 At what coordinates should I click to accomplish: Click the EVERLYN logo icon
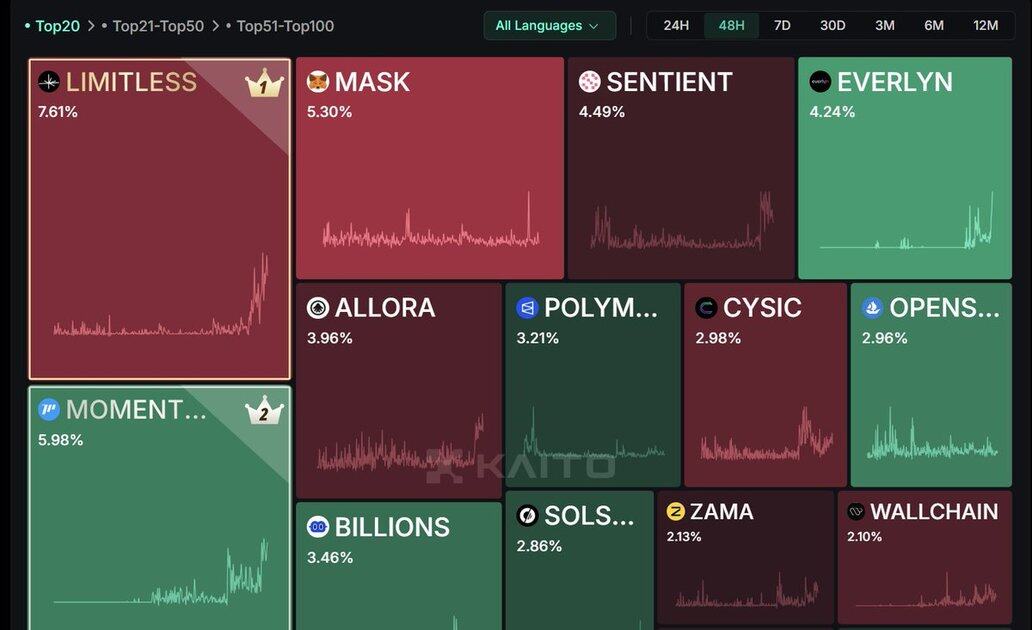click(x=821, y=82)
